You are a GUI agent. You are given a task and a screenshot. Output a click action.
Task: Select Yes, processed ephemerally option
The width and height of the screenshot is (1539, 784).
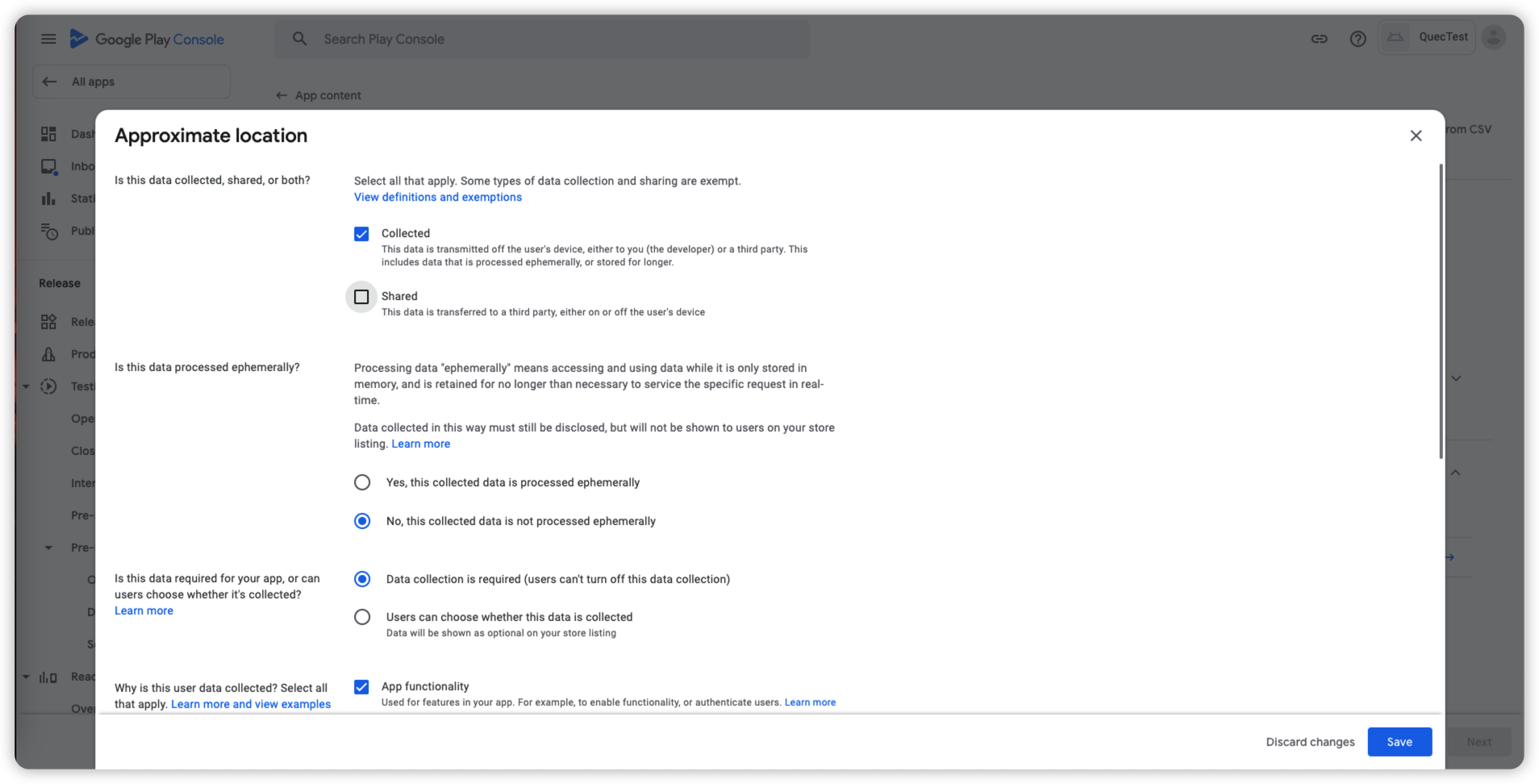coord(362,482)
